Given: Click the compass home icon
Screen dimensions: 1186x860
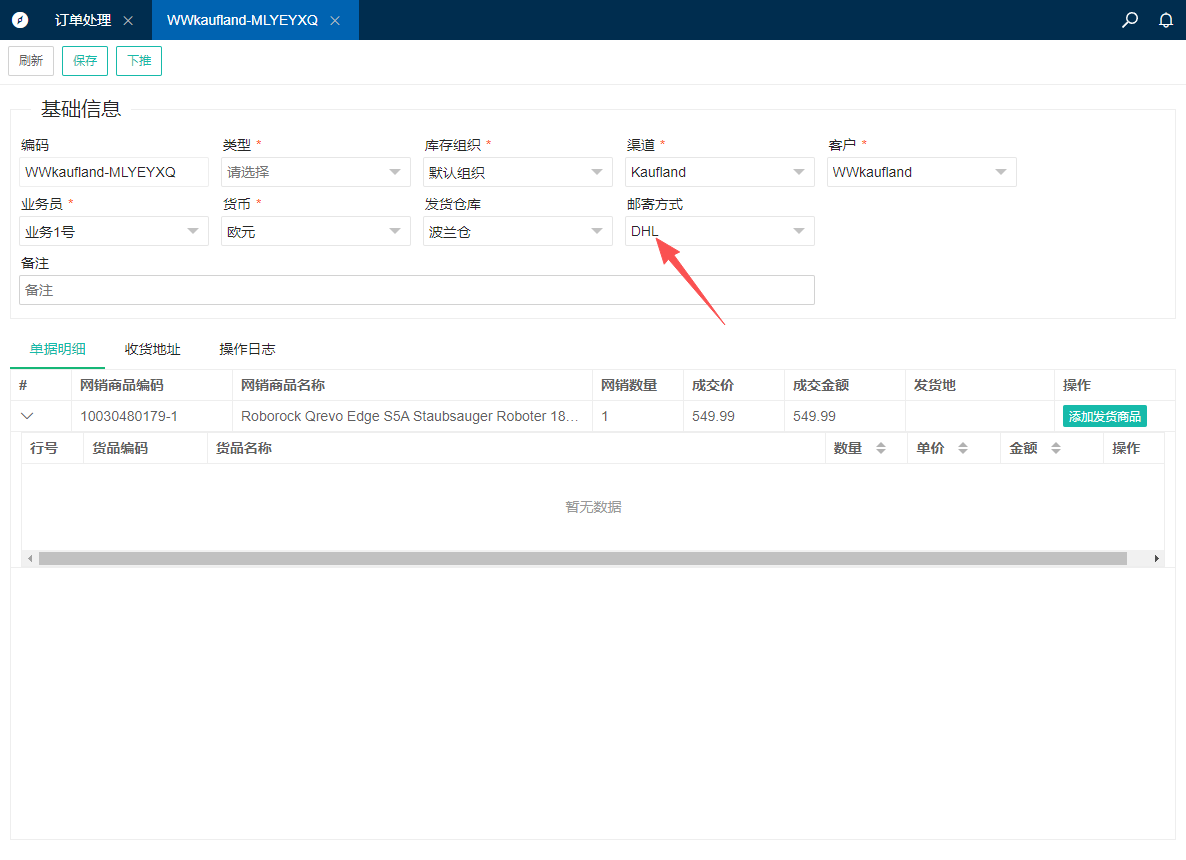Looking at the screenshot, I should 20,20.
